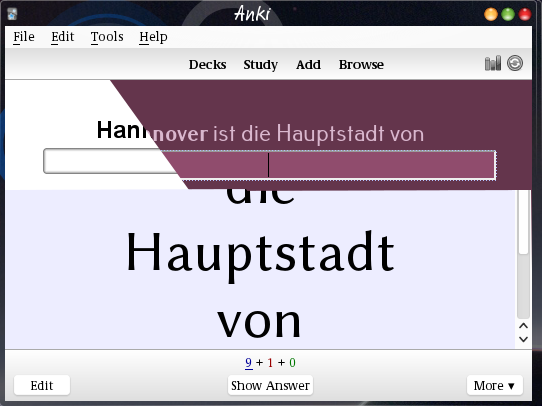
Task: Click the Anki window icon in title bar
Action: click(12, 14)
